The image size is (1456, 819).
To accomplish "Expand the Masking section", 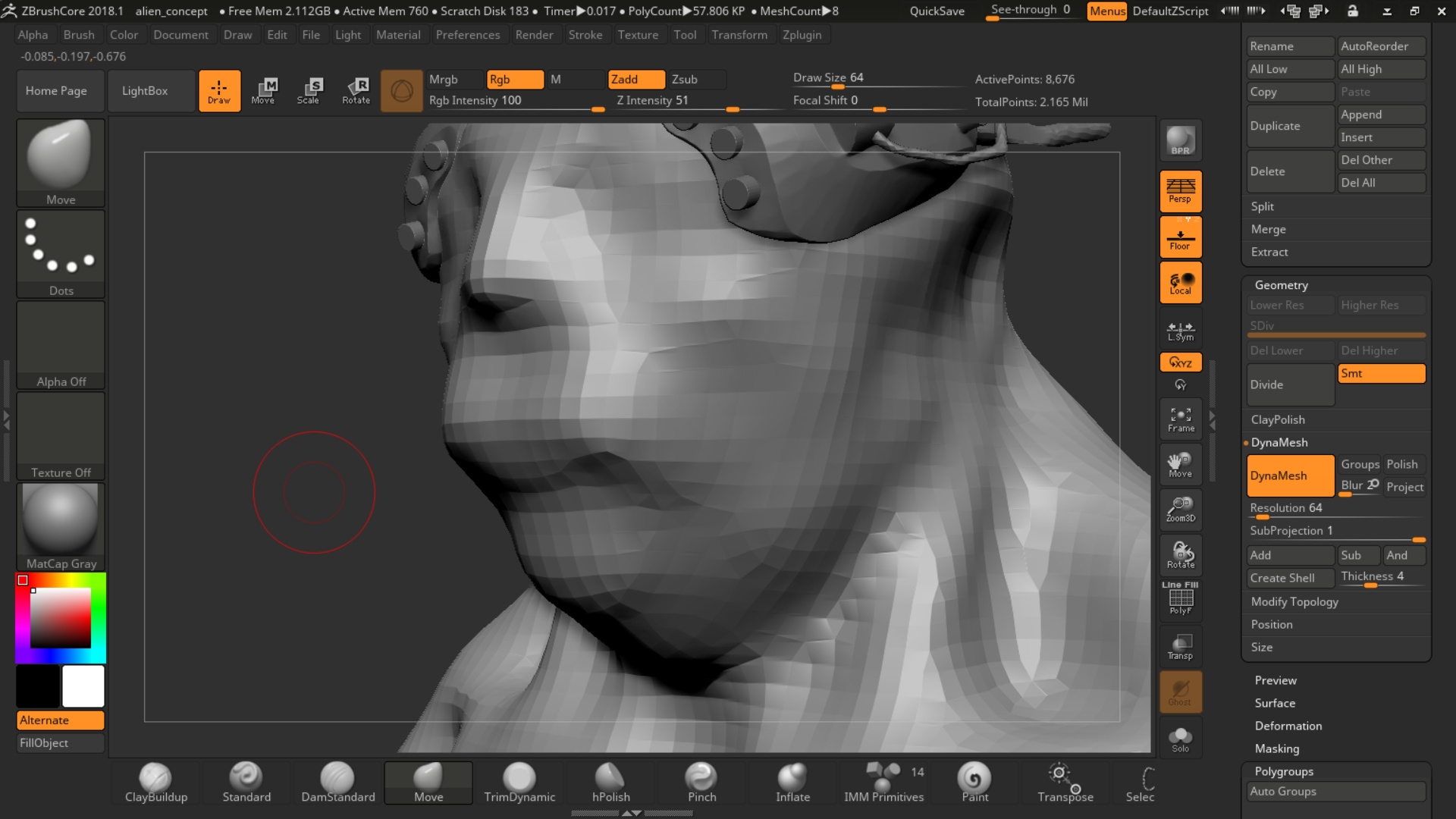I will [1276, 748].
